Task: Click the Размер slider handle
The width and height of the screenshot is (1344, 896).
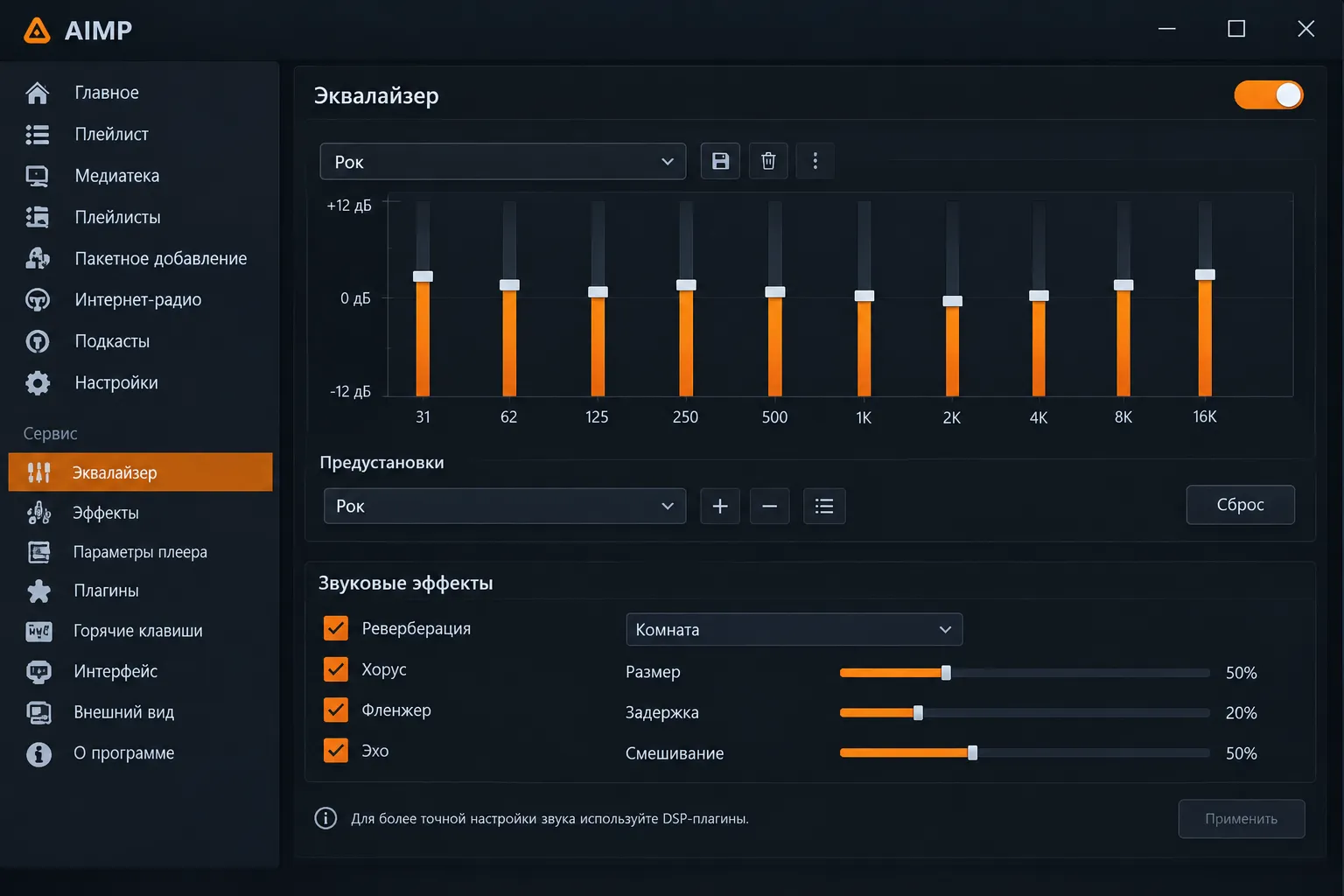Action: 946,673
